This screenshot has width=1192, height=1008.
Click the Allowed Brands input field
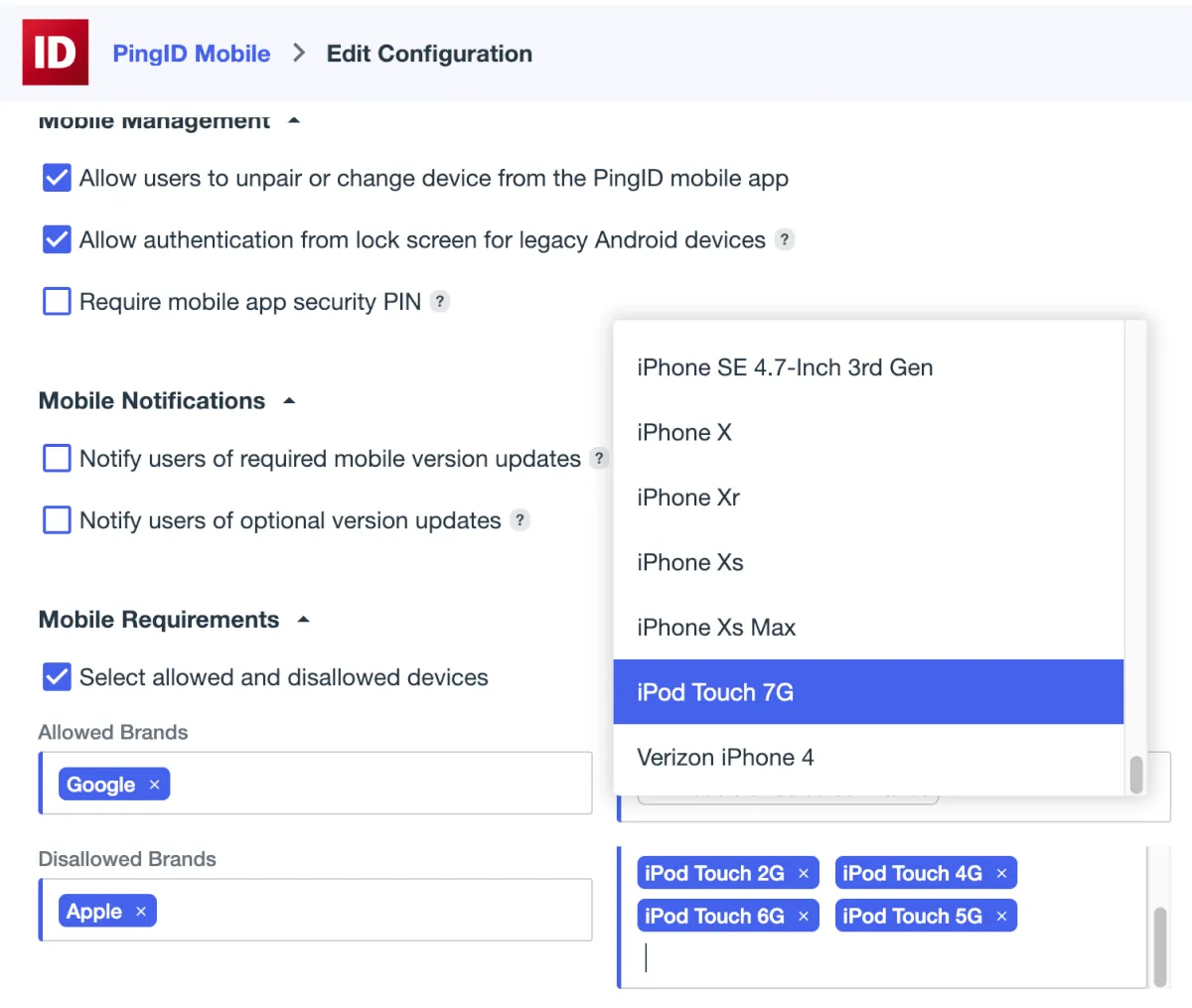coord(377,785)
